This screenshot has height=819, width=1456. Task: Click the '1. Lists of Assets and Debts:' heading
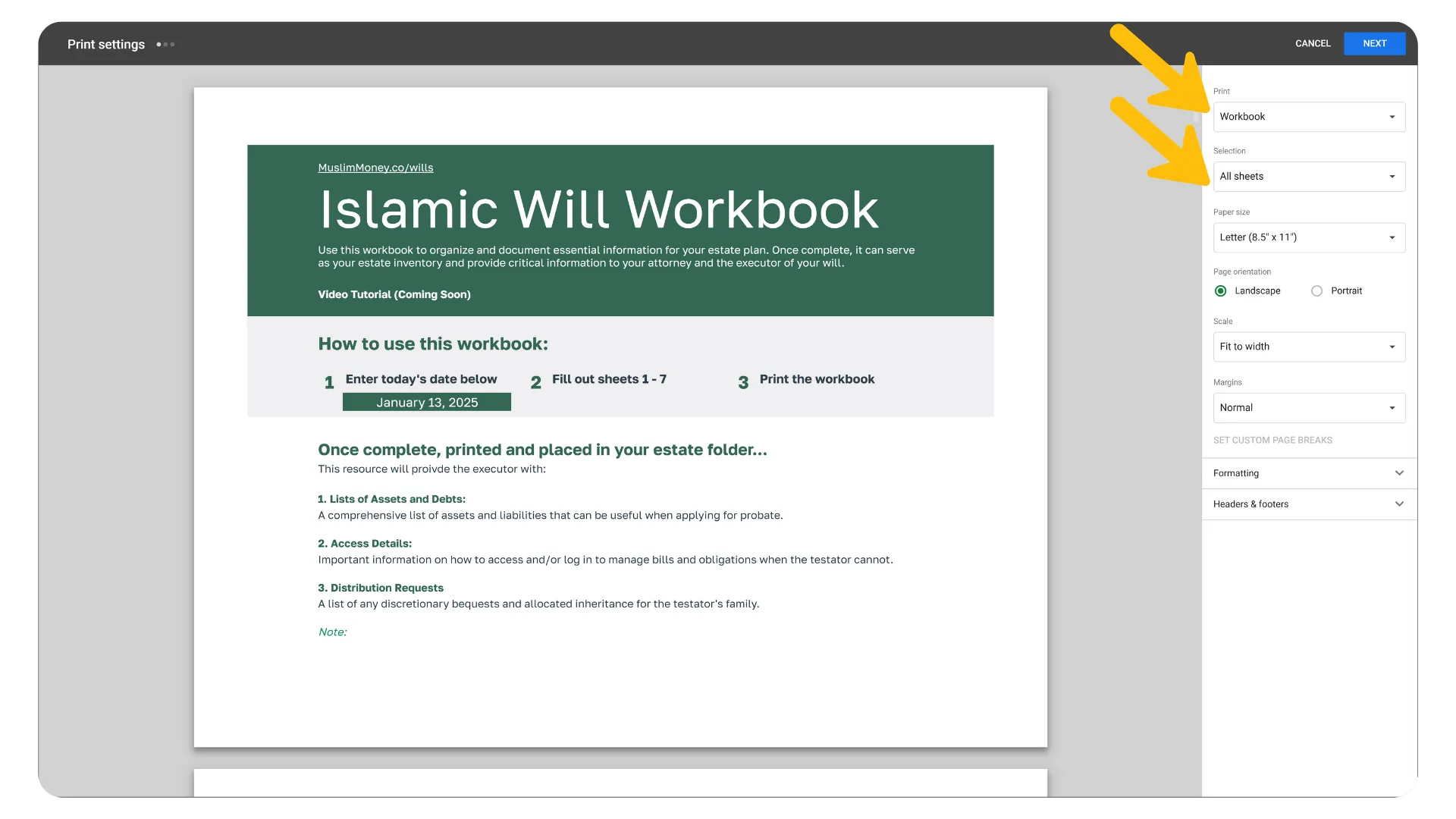(391, 499)
